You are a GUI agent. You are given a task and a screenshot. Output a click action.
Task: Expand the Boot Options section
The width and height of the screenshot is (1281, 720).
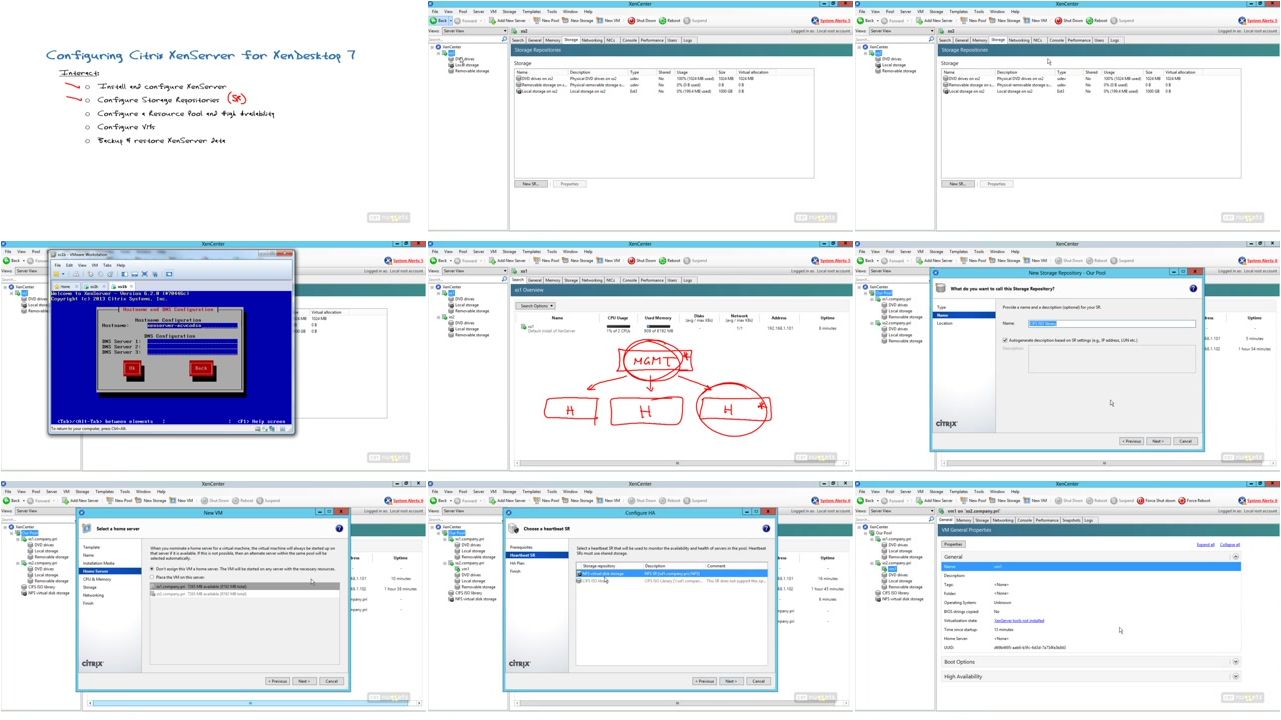click(x=1236, y=662)
